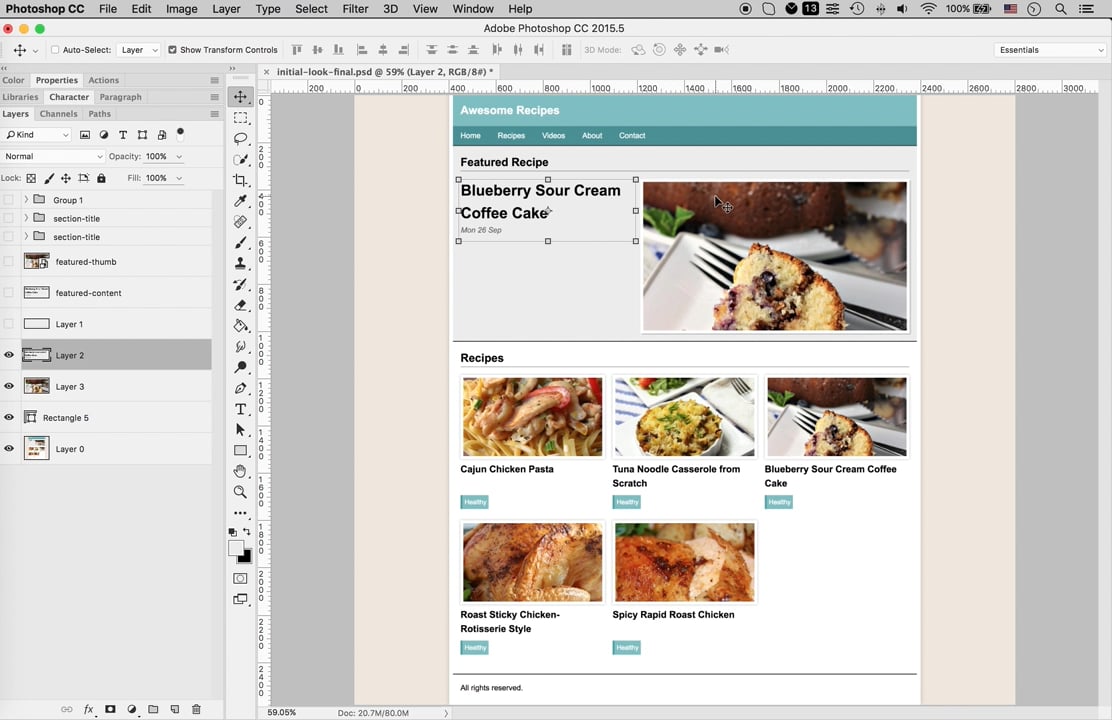Open Fill value dropdown arrow
The height and width of the screenshot is (720, 1112).
pyautogui.click(x=179, y=178)
